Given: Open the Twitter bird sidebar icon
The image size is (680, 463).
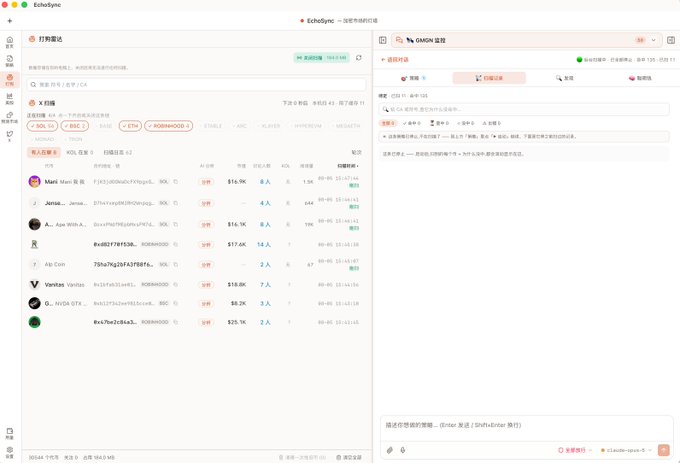Looking at the screenshot, I should click(x=10, y=136).
